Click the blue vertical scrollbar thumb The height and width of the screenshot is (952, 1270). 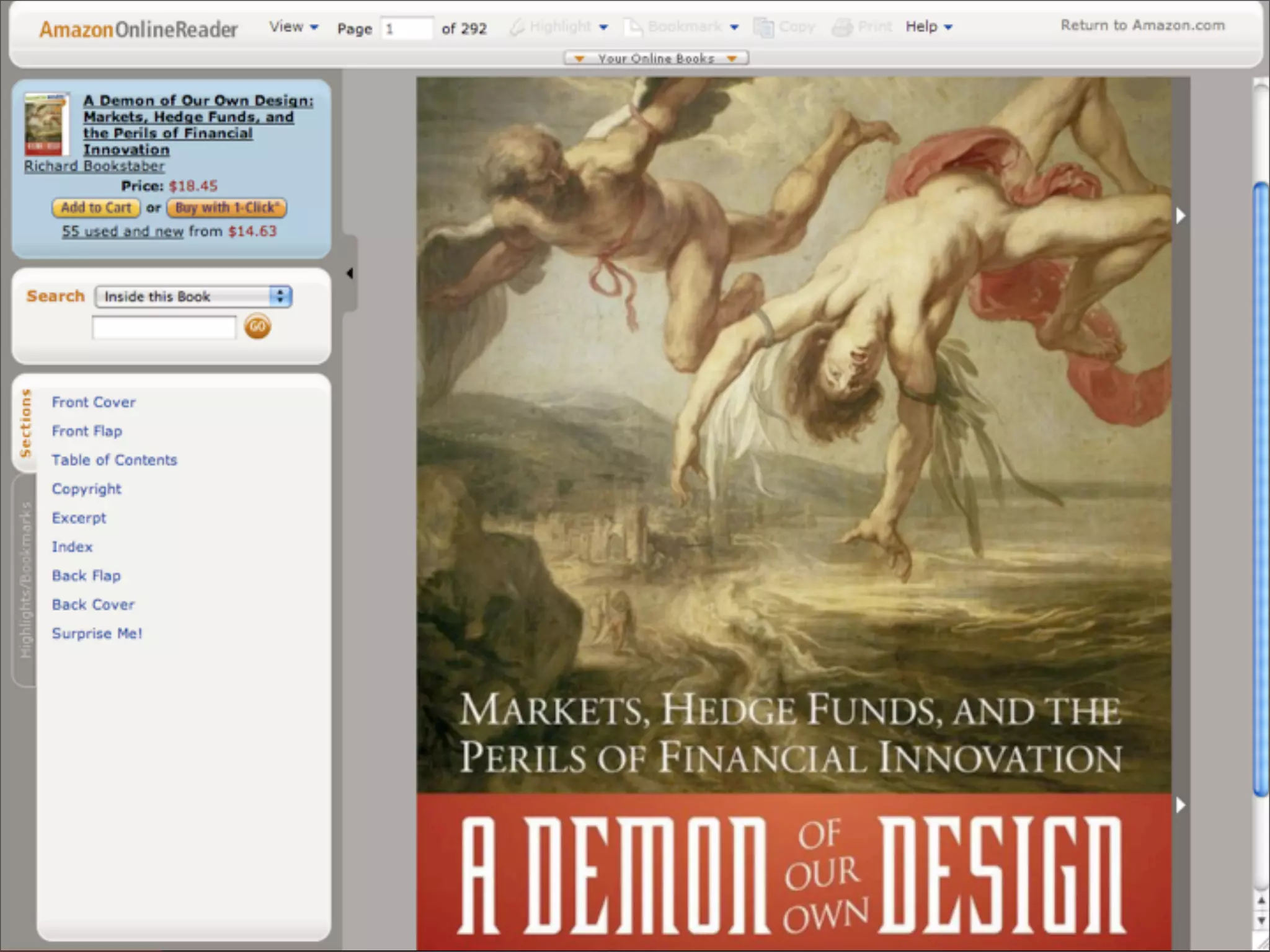(x=1259, y=490)
